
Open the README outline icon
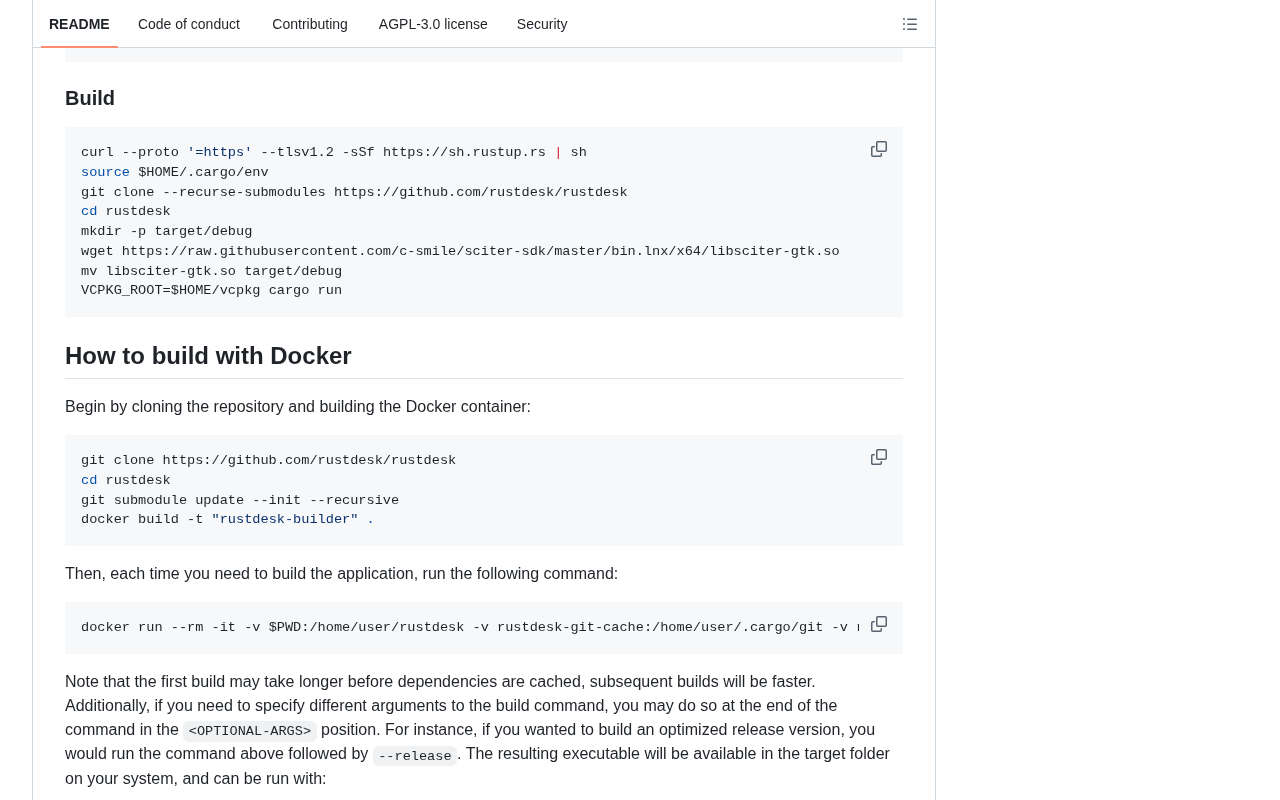tap(910, 24)
